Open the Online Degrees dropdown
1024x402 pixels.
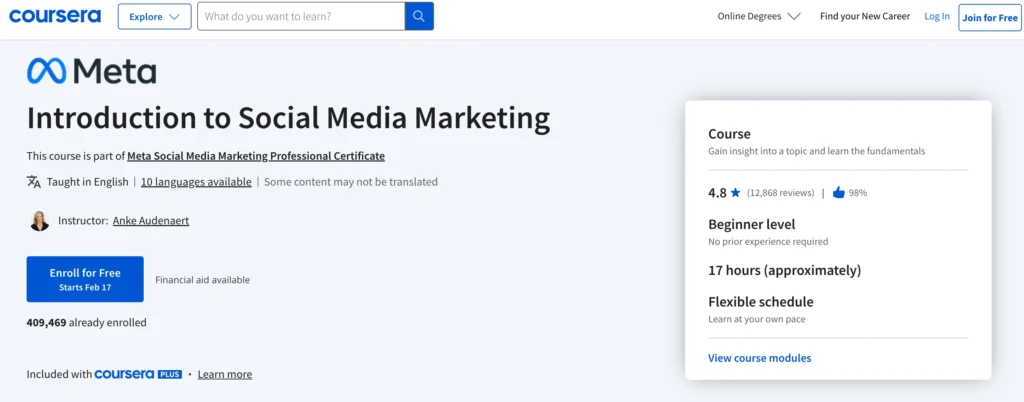click(x=759, y=16)
